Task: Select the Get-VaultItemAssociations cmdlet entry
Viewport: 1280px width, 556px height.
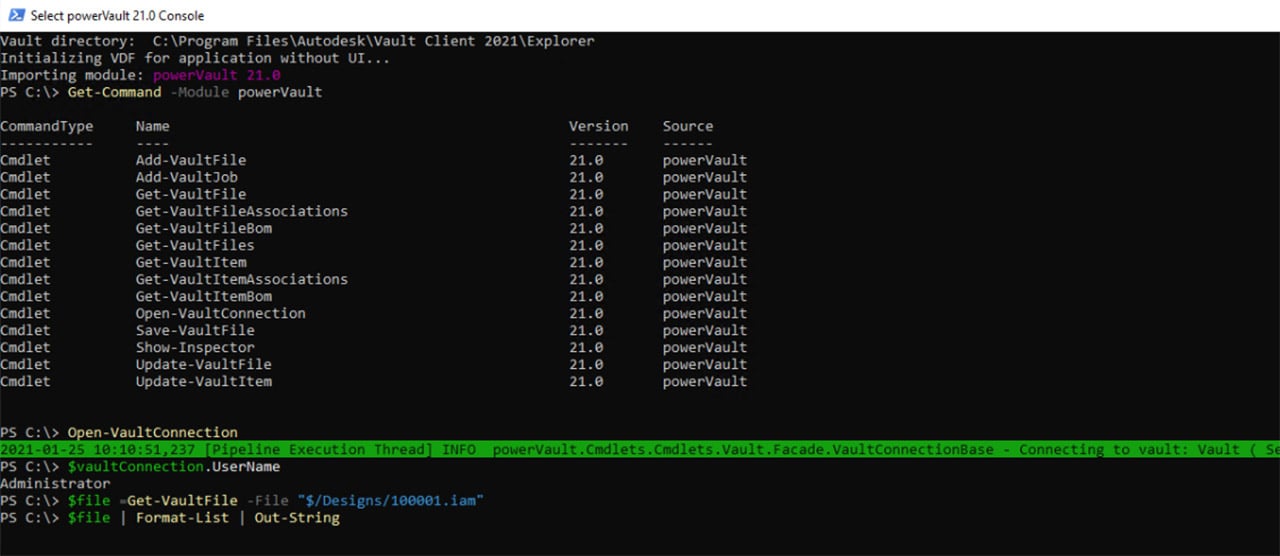Action: point(241,279)
